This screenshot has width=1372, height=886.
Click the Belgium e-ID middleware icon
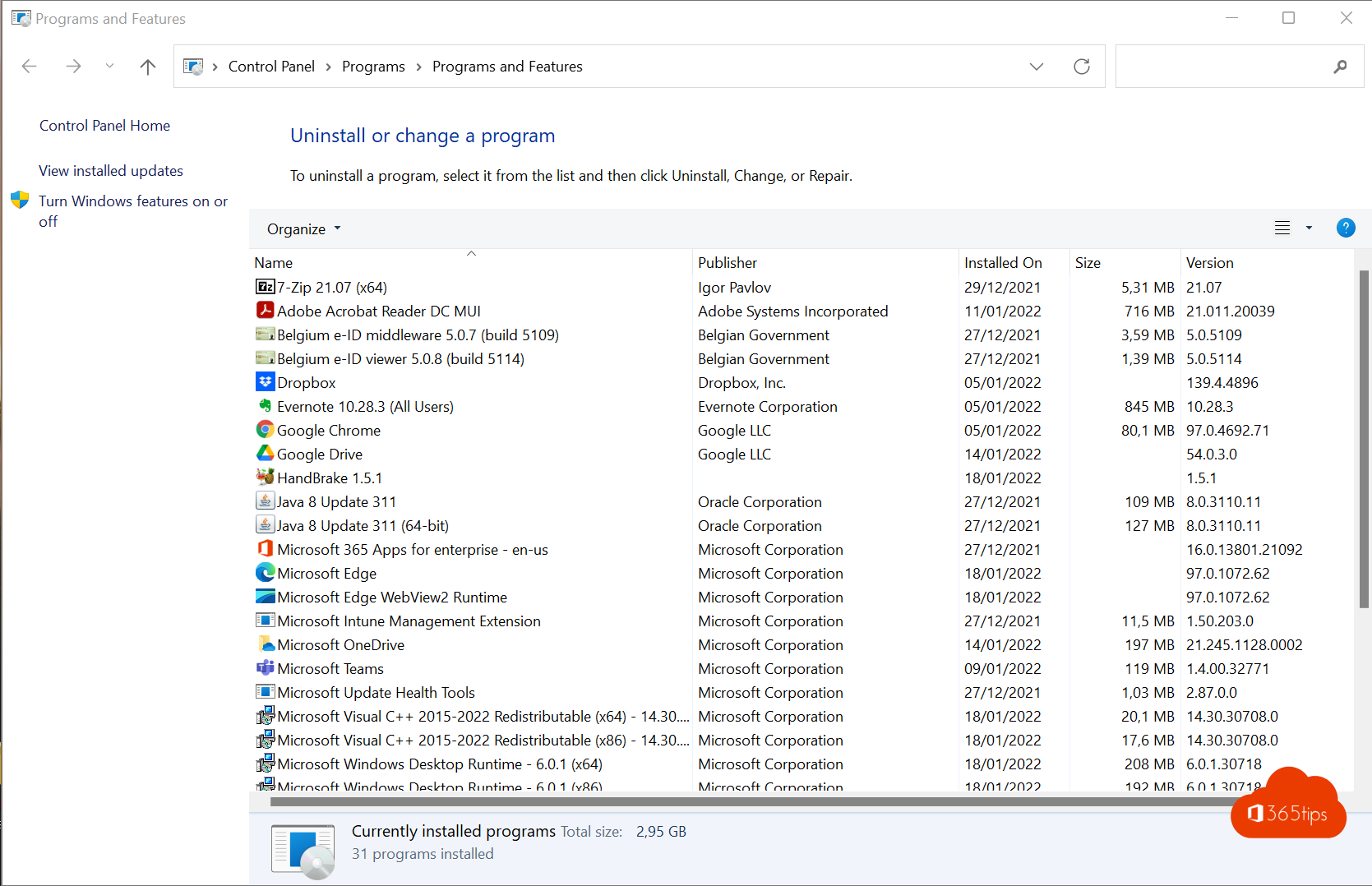coord(265,335)
